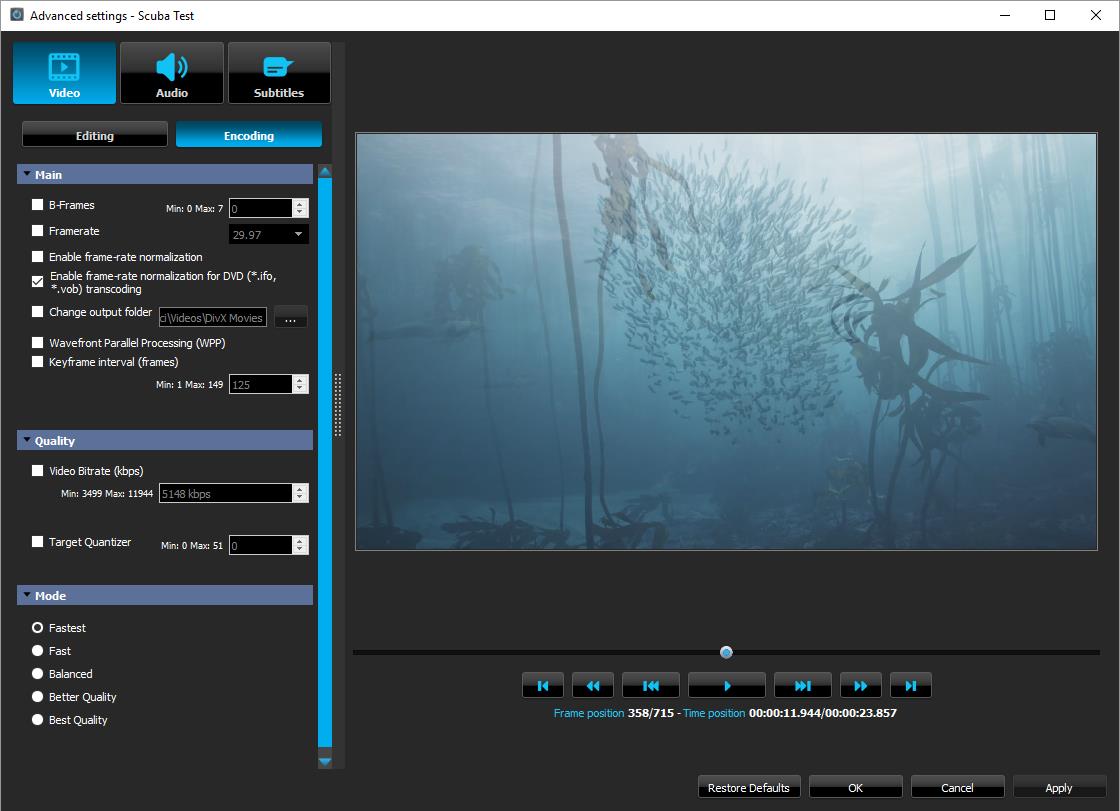Enable the B-Frames checkbox
1120x811 pixels.
[38, 205]
